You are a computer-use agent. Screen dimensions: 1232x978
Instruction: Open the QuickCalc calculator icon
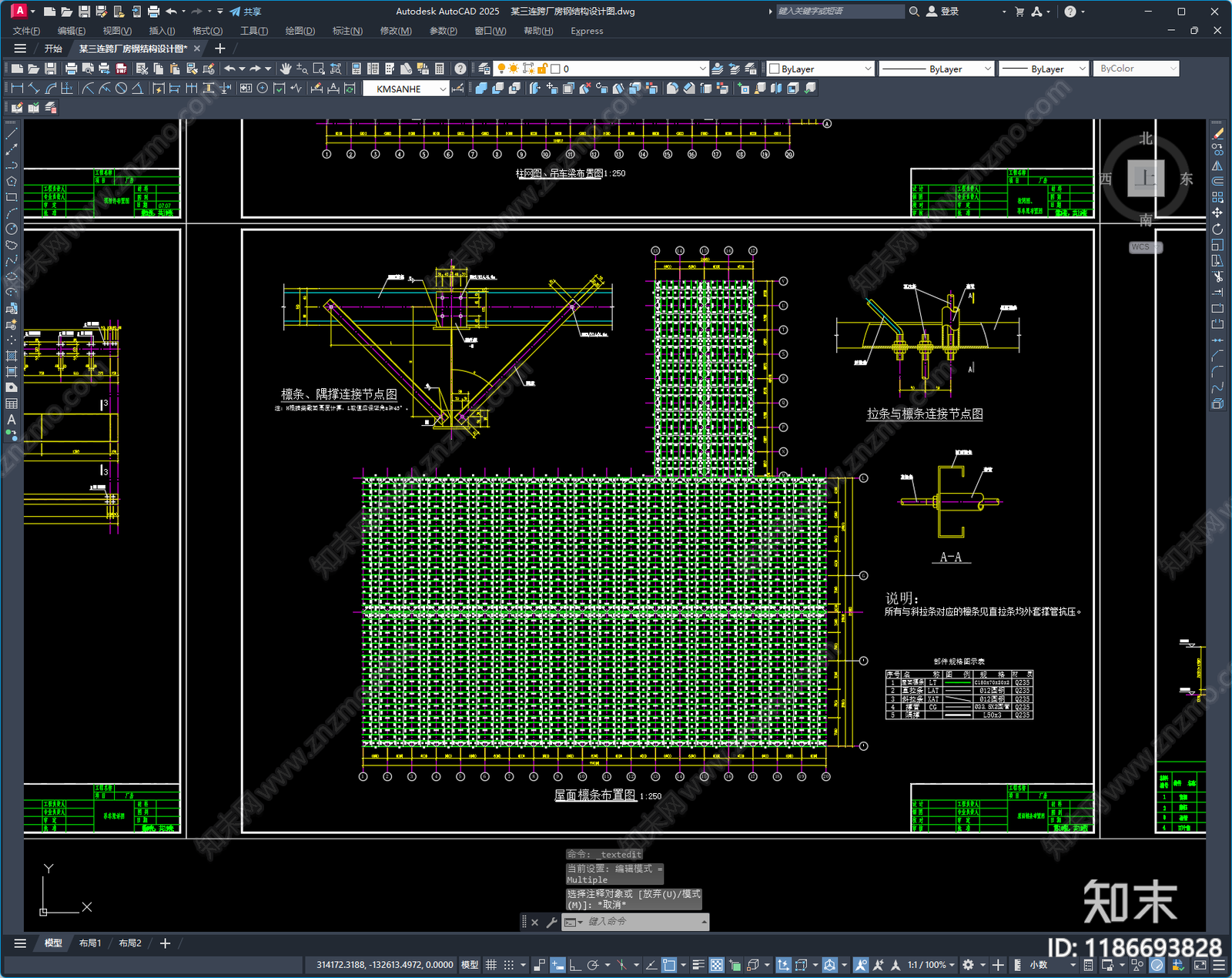tap(440, 69)
